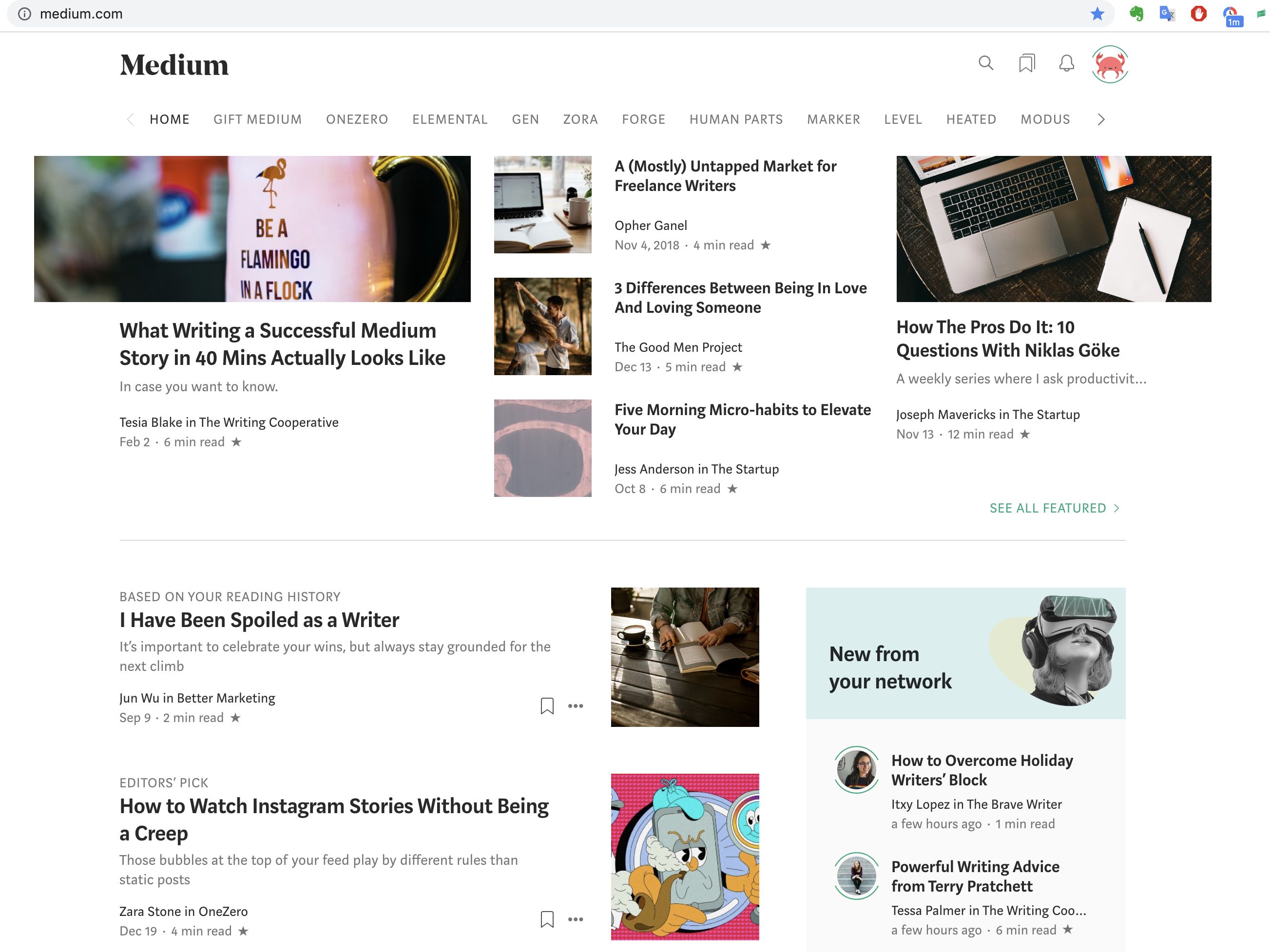Click the Medium logo
Viewport: 1270px width, 952px height.
tap(174, 65)
